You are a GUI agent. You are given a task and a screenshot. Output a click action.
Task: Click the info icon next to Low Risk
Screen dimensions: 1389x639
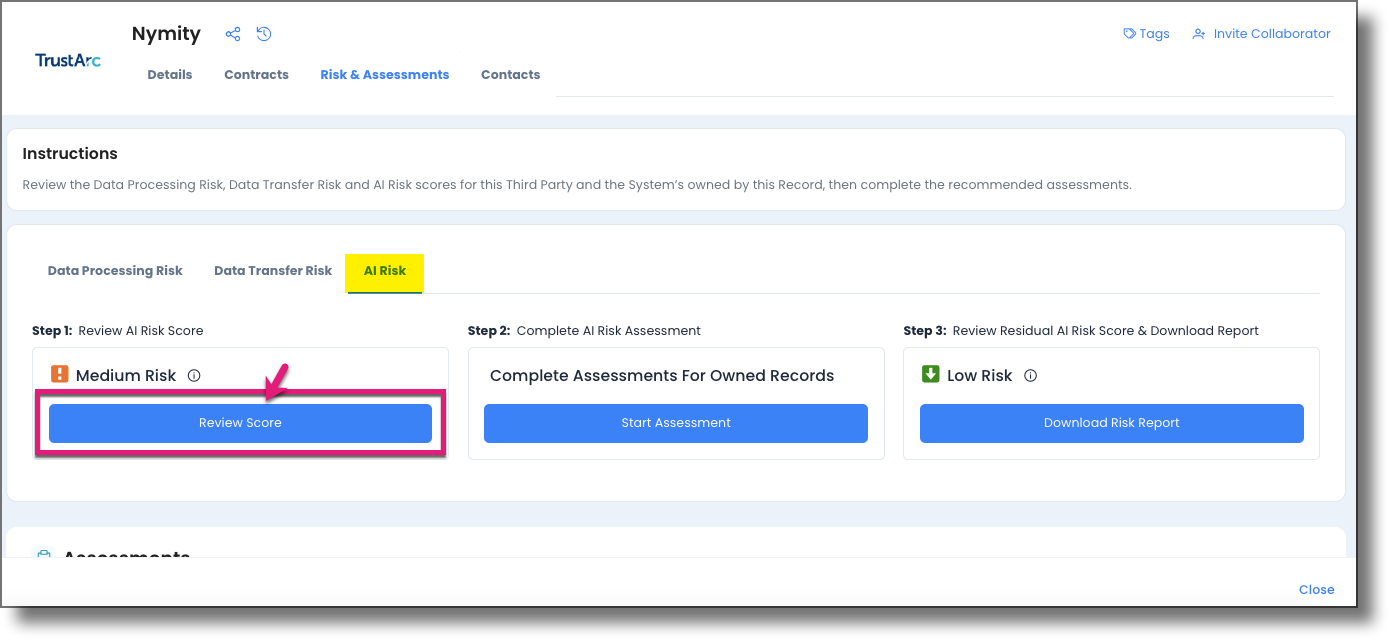point(1030,376)
